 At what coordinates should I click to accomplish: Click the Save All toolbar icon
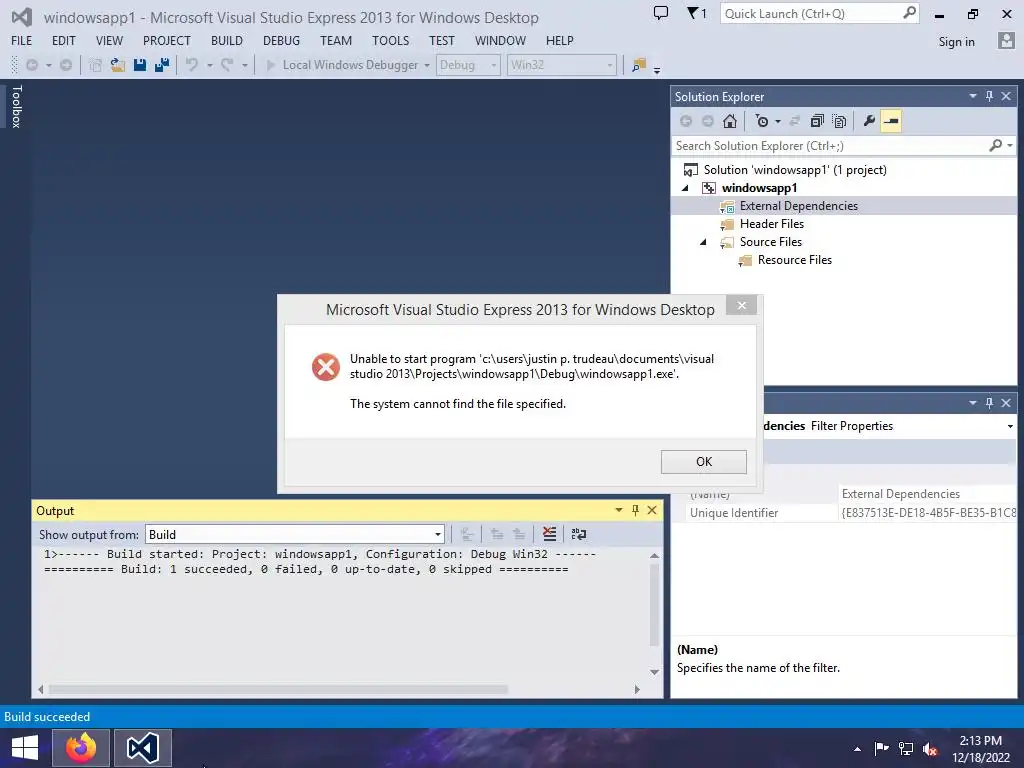click(x=161, y=65)
